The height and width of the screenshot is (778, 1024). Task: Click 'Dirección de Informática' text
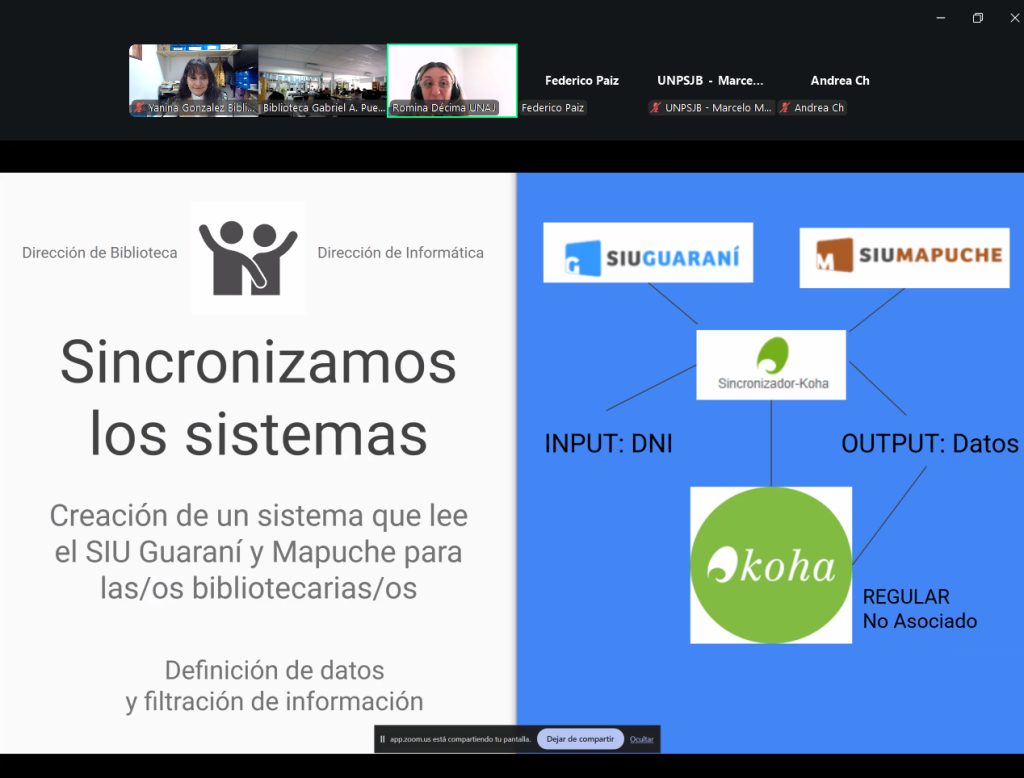click(400, 253)
